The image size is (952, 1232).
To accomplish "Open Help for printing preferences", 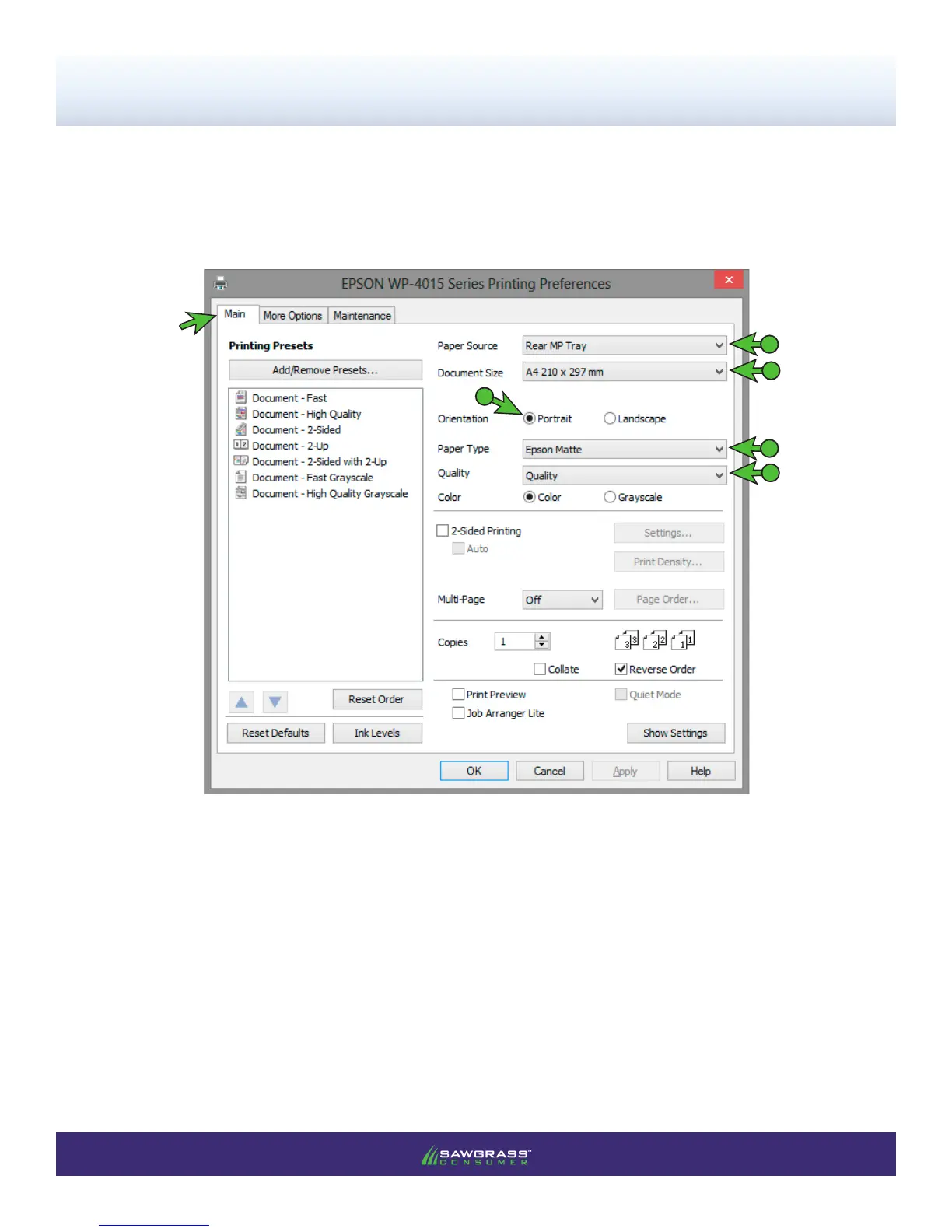I will 701,771.
